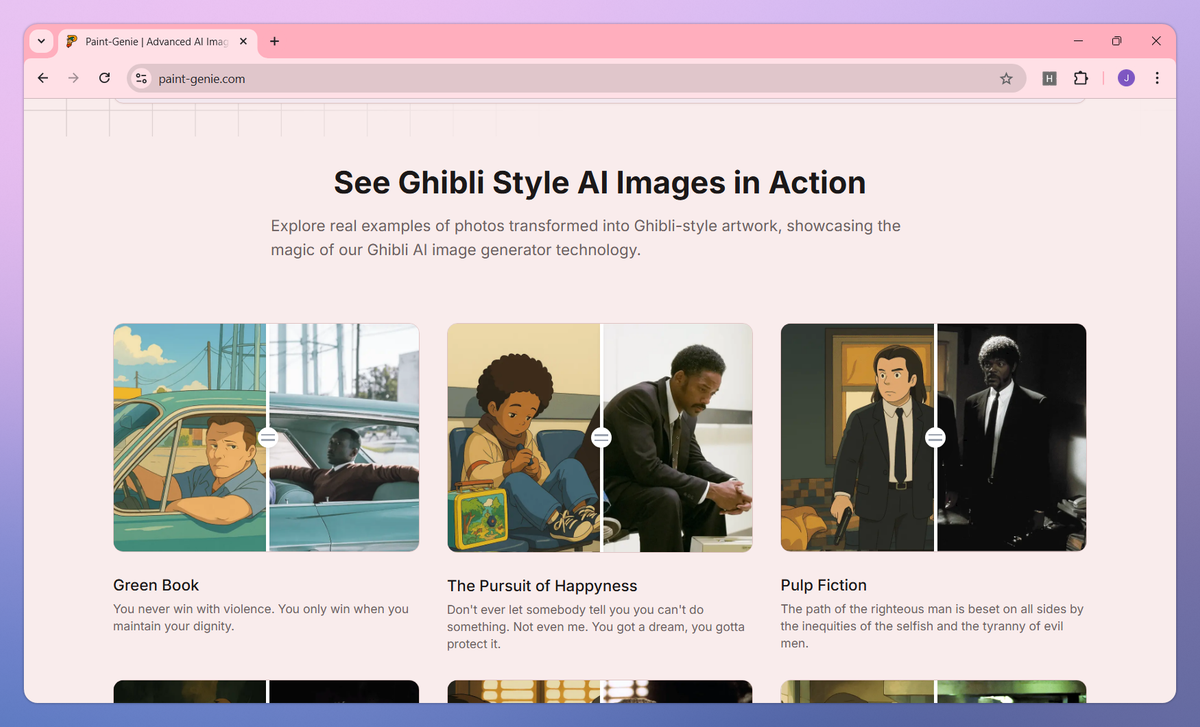1200x727 pixels.
Task: Close the Paint-Genie tab
Action: click(243, 42)
